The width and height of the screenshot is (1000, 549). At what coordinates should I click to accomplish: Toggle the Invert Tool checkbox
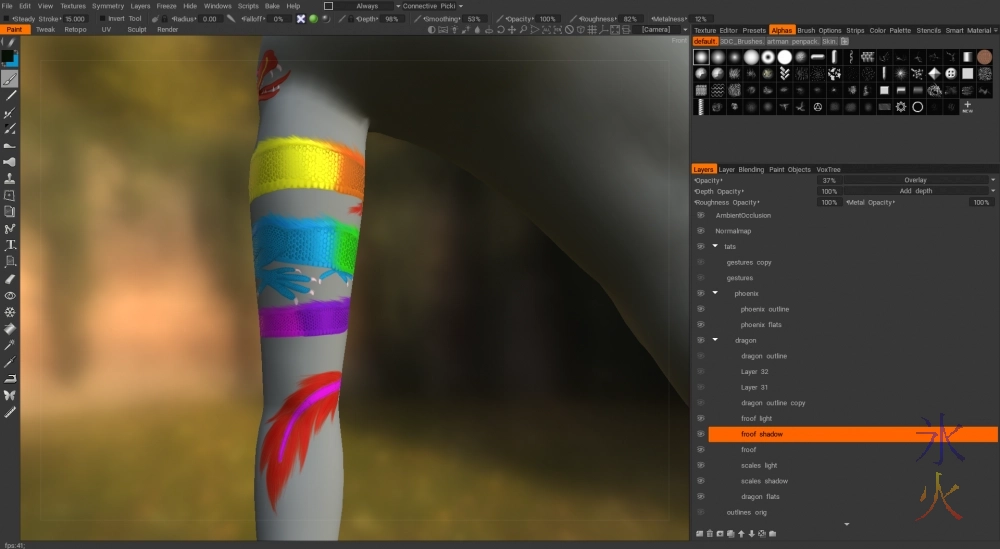tap(104, 18)
